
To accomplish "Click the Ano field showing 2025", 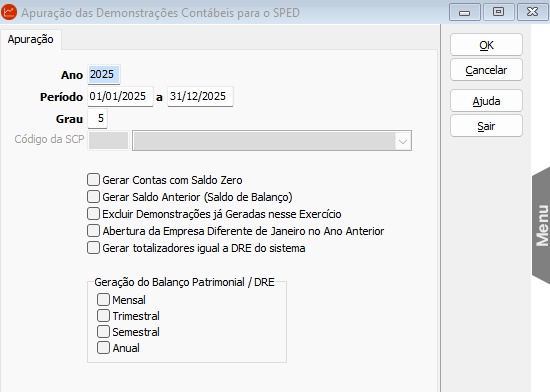I will tap(104, 74).
